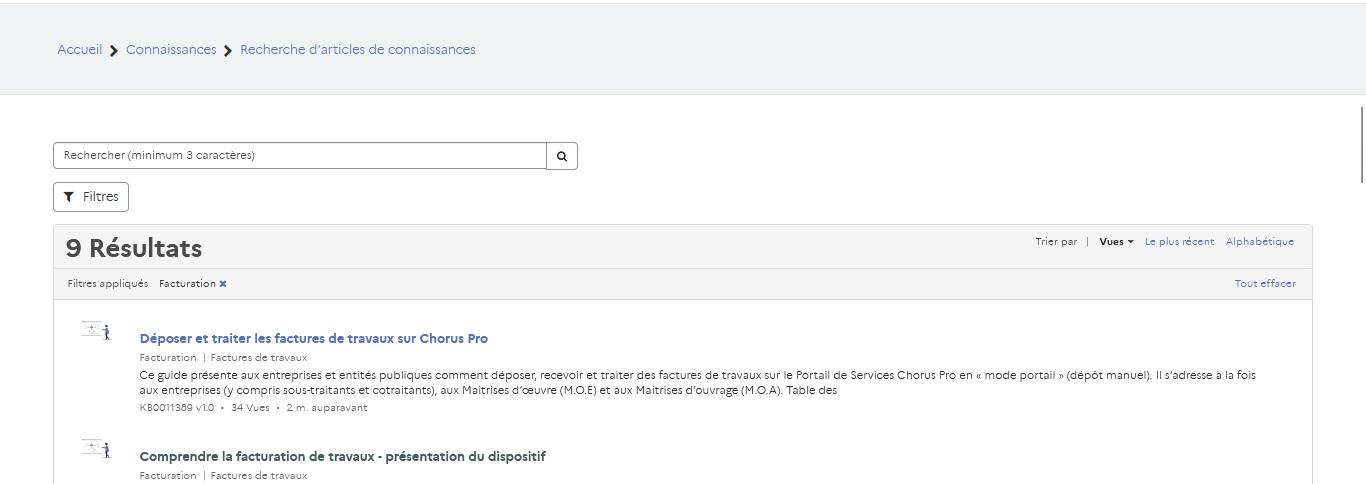Open the Filtres panel

click(91, 197)
